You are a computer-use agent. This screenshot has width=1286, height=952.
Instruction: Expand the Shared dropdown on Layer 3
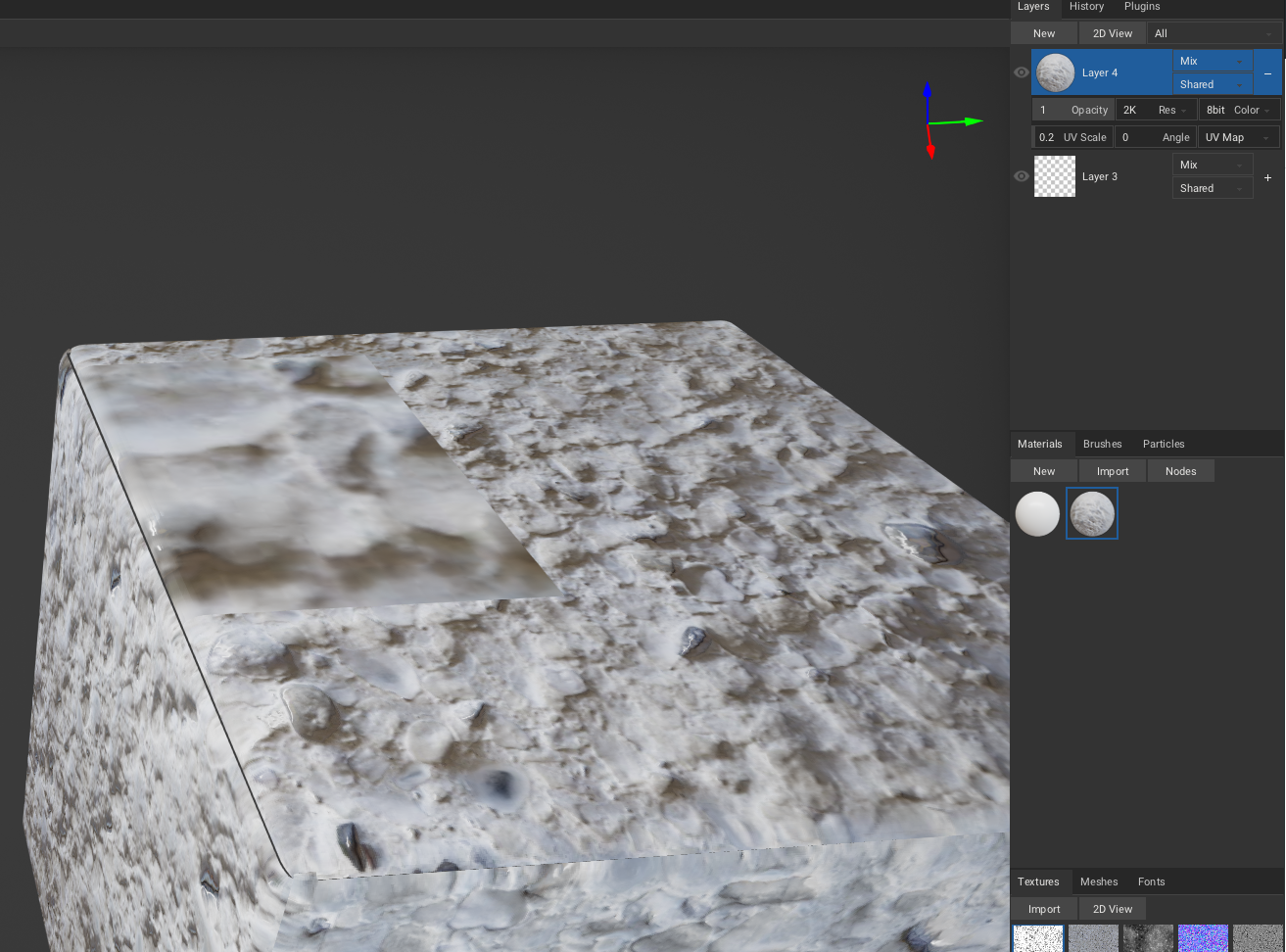click(x=1213, y=187)
